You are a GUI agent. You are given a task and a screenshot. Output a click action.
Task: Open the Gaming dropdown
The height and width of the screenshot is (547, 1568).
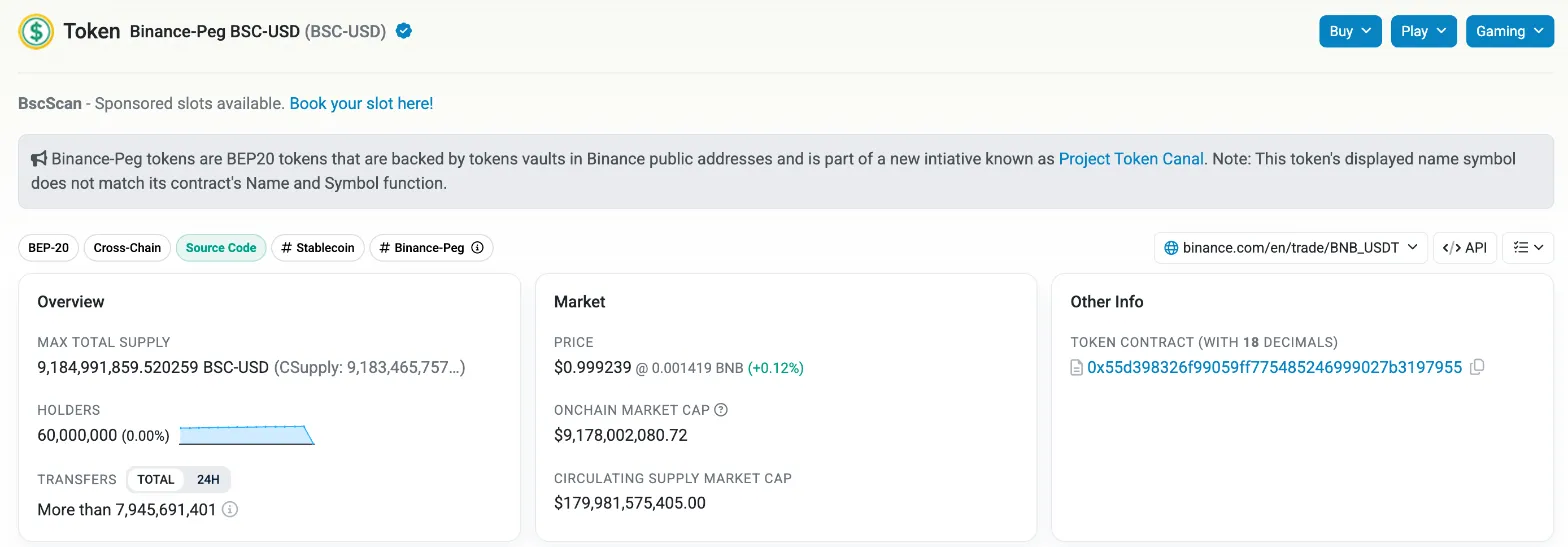coord(1510,31)
